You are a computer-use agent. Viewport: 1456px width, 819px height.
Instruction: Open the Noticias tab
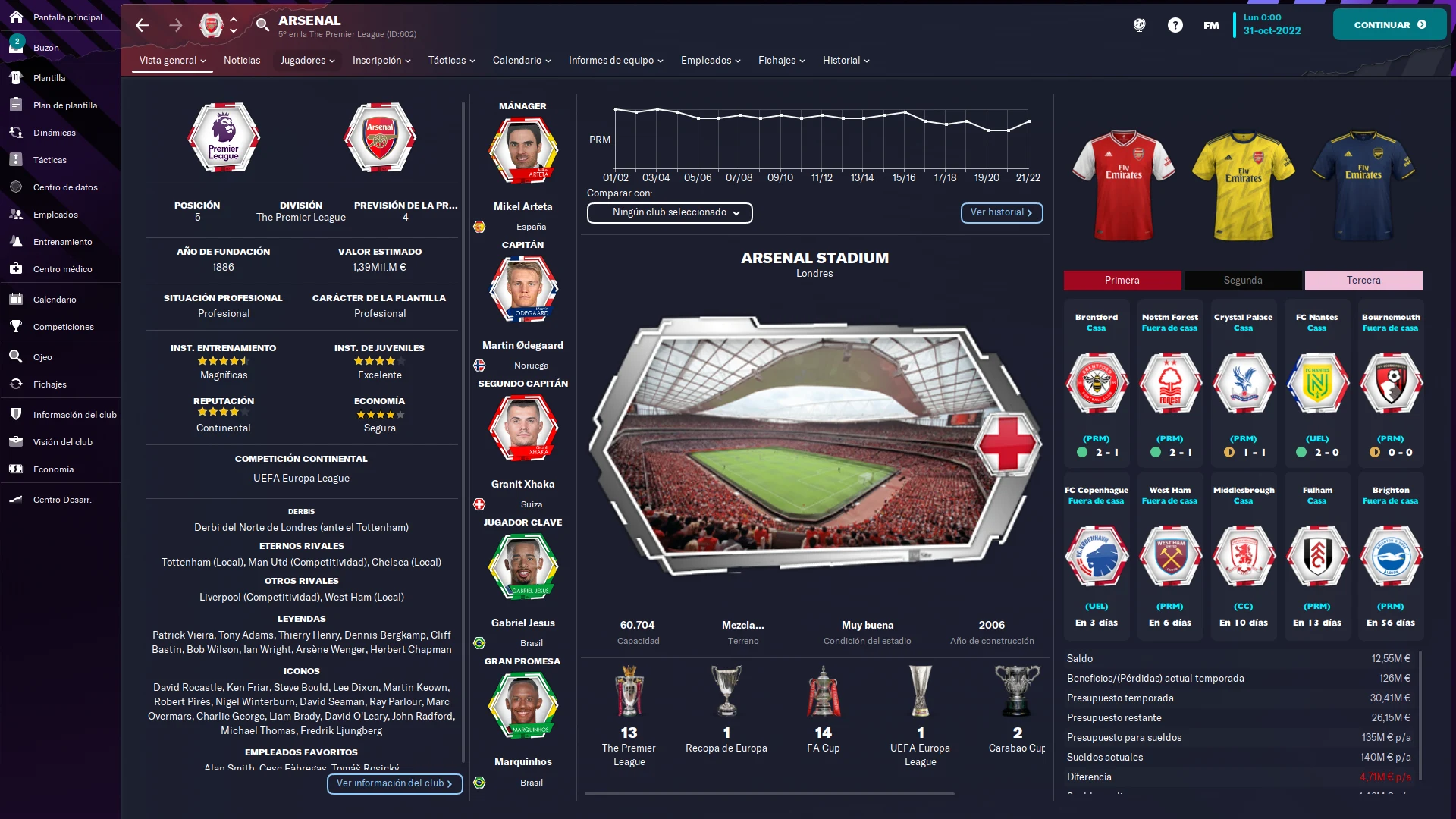[x=242, y=61]
